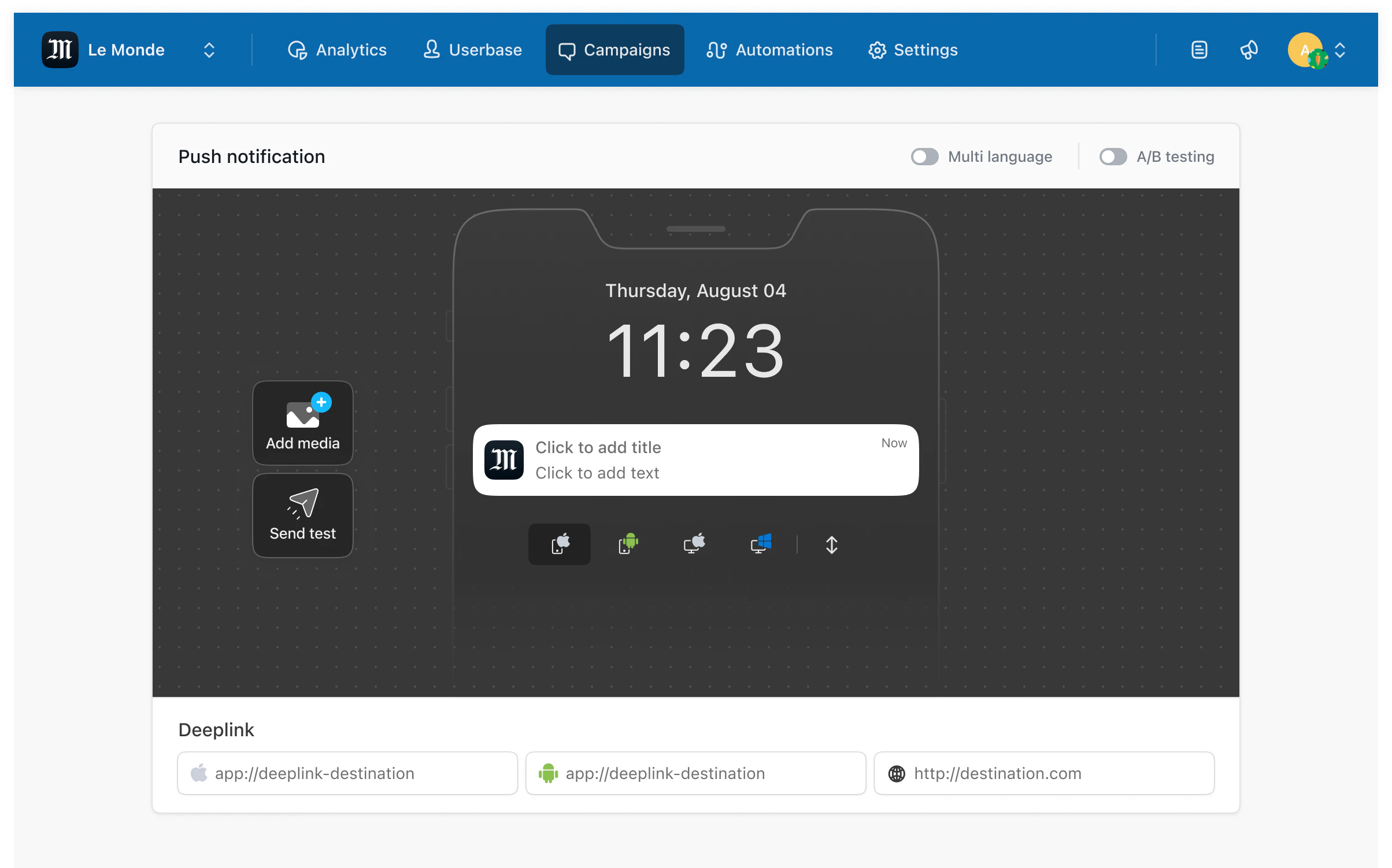Click the megaphone announcements icon
The width and height of the screenshot is (1392, 868).
coord(1249,50)
